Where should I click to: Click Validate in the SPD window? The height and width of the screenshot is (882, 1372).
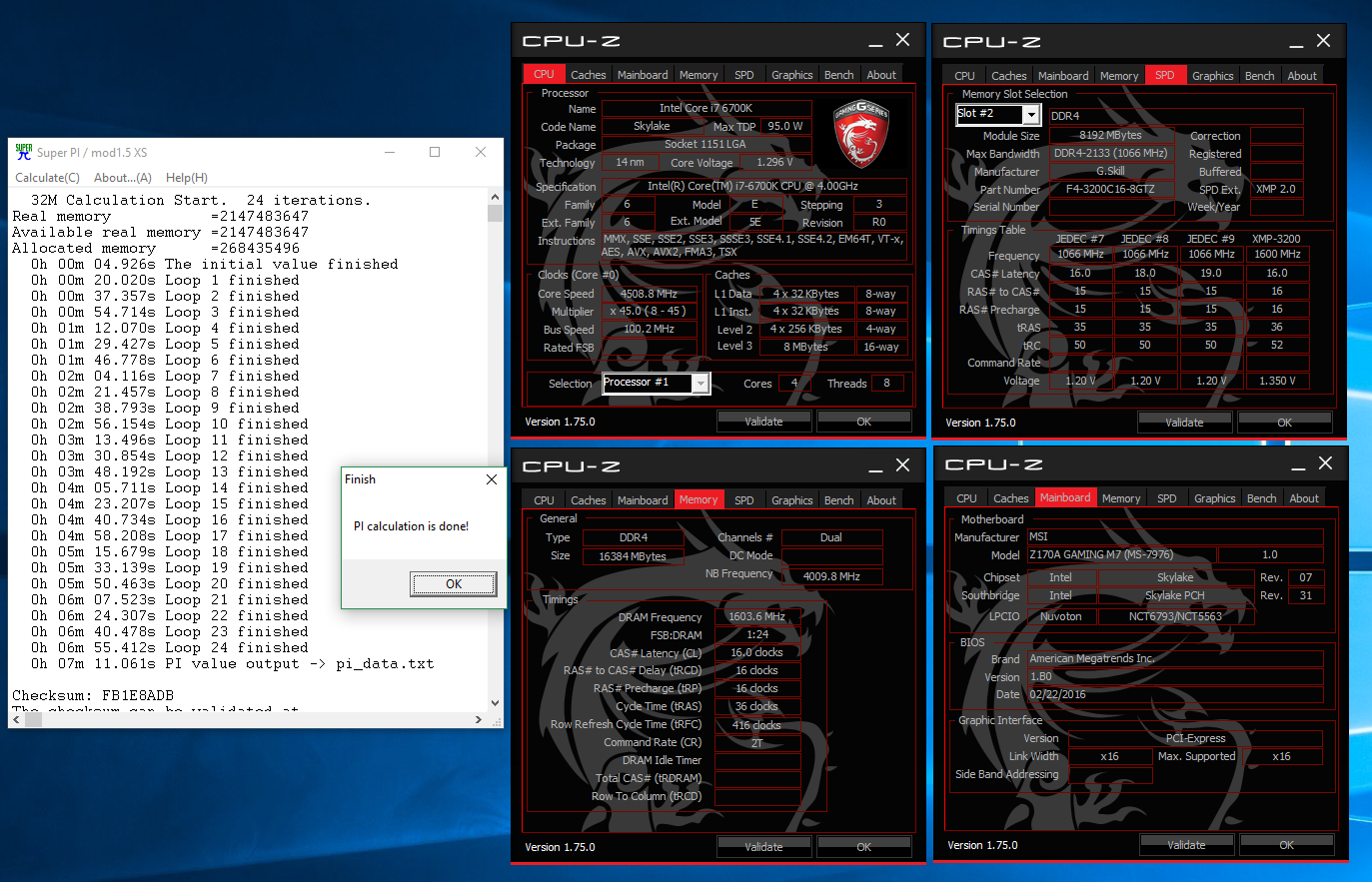(1184, 423)
